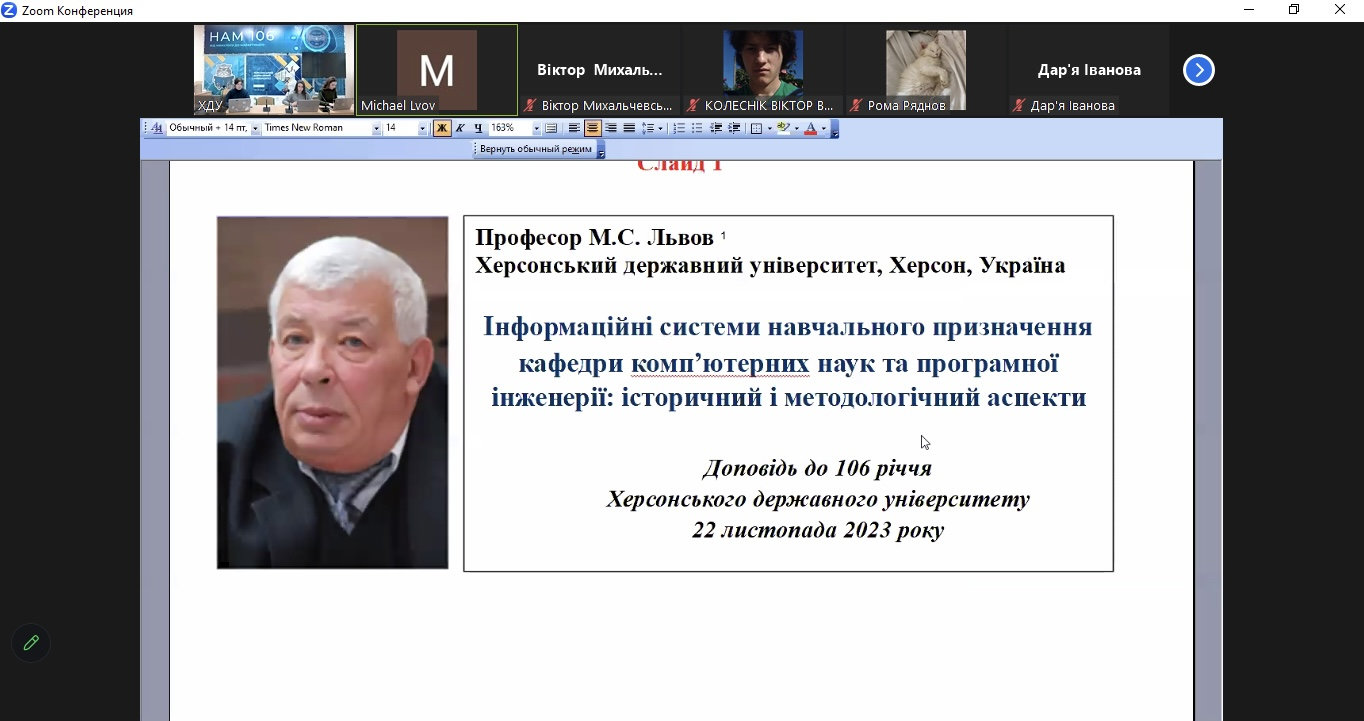Click the line spacing icon
The width and height of the screenshot is (1364, 721).
(647, 128)
